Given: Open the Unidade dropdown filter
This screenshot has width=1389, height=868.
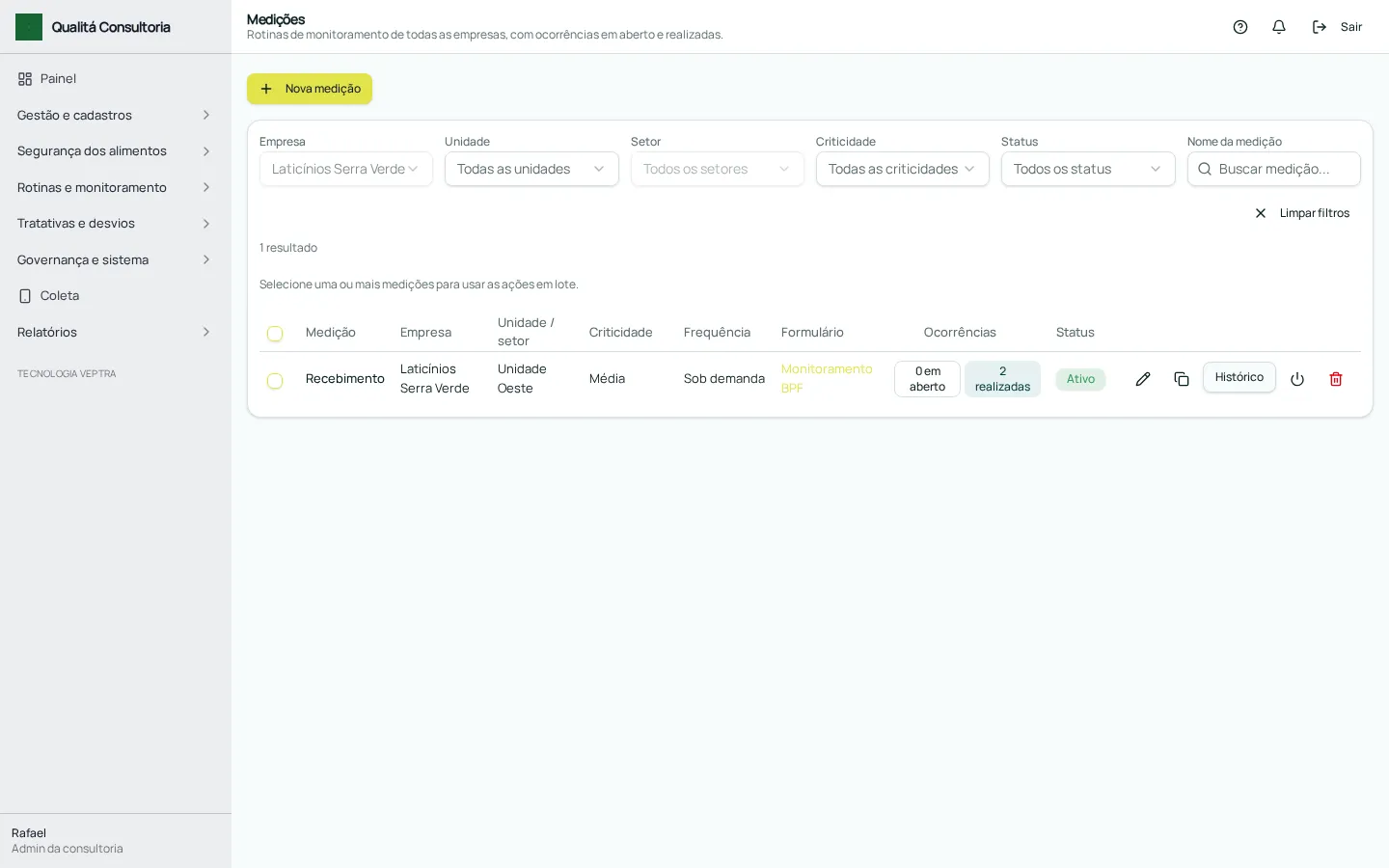Looking at the screenshot, I should [x=531, y=169].
